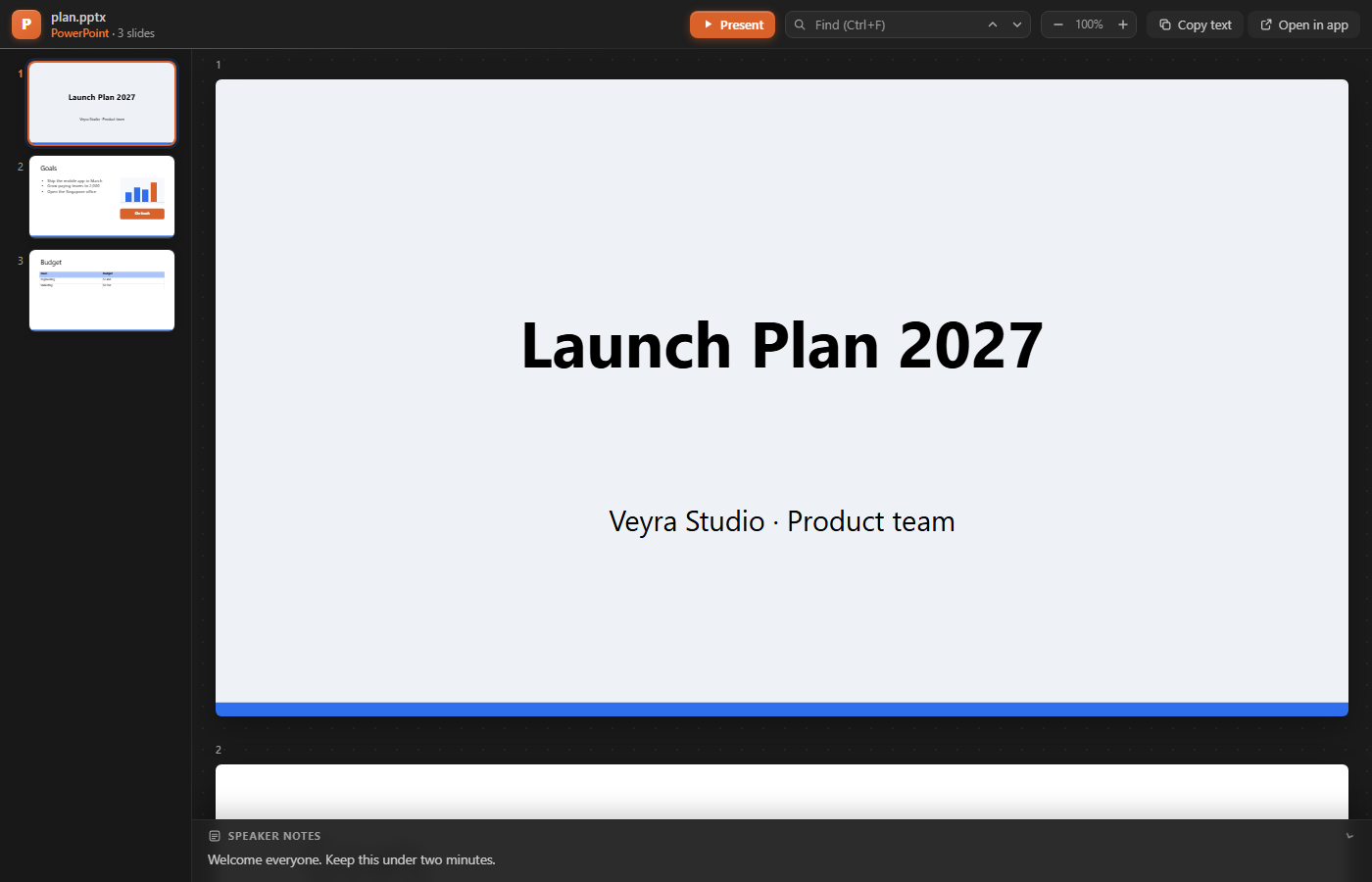1372x882 pixels.
Task: Click the plan.pptx file name
Action: click(x=78, y=17)
